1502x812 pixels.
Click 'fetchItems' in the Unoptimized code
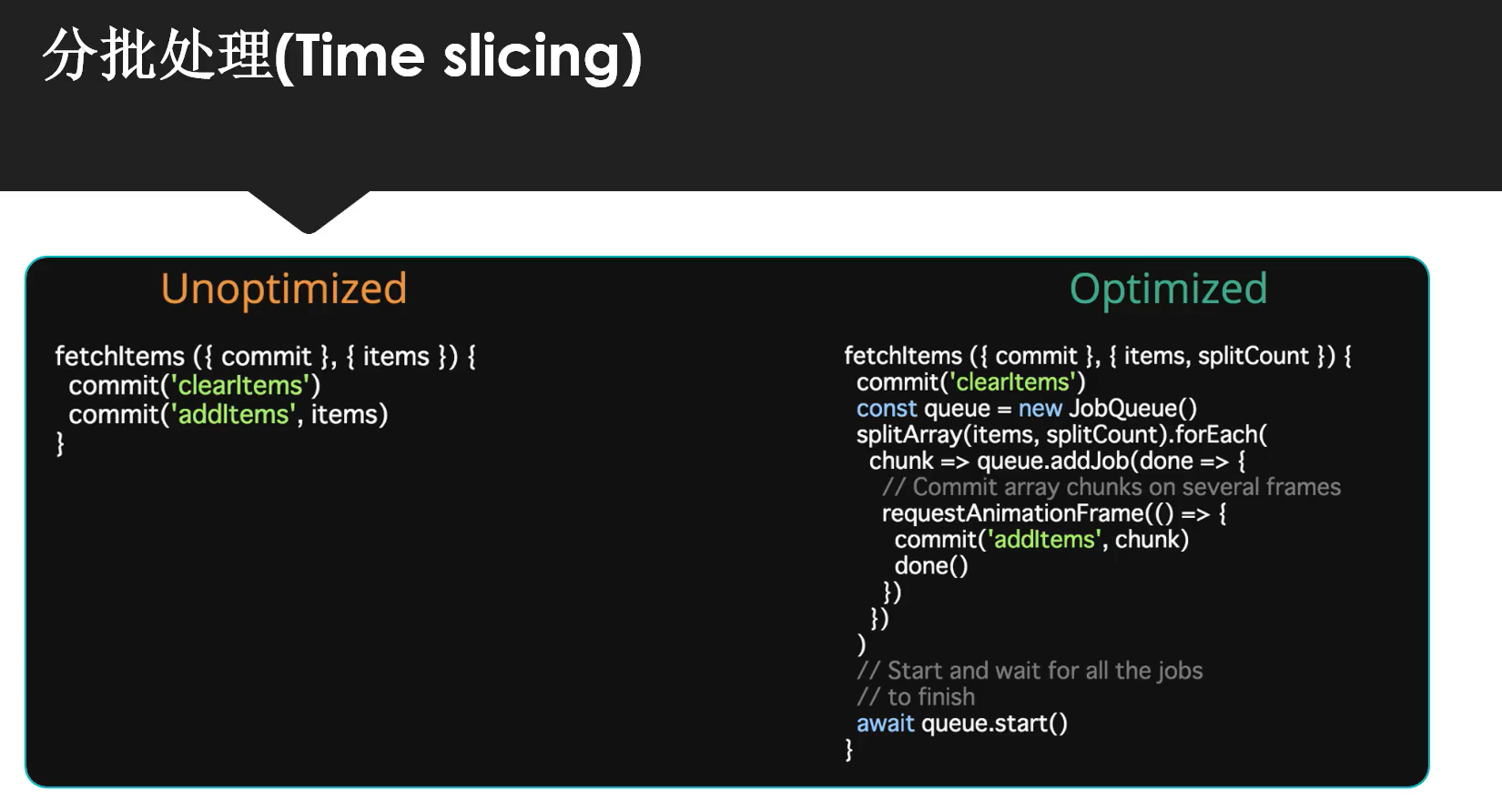(119, 356)
